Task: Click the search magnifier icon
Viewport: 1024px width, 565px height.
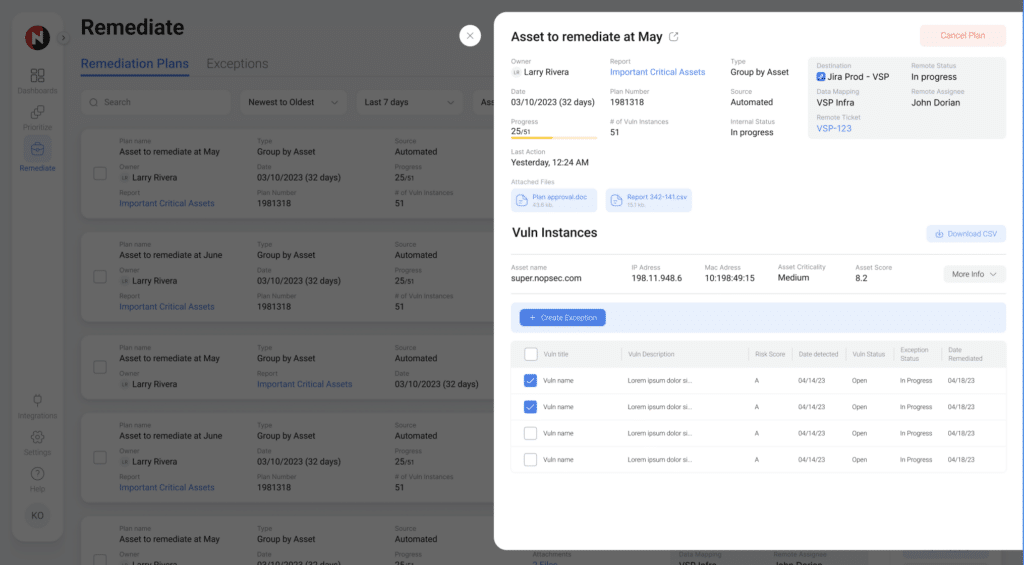Action: [93, 103]
